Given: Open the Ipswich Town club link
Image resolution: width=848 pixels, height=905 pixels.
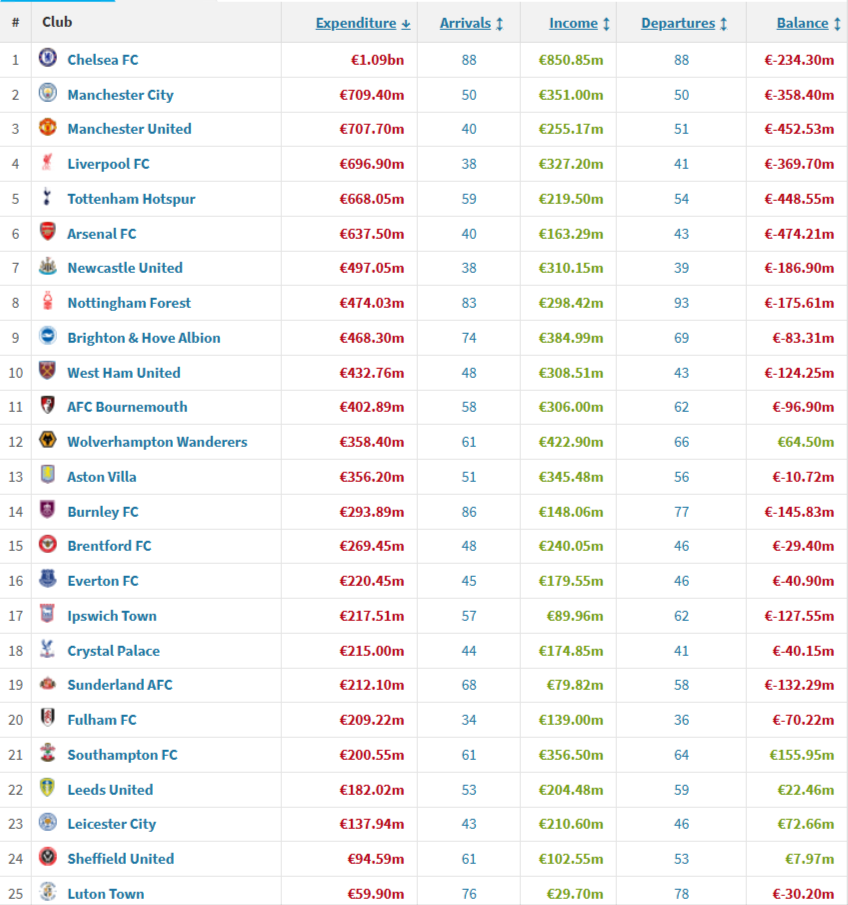Looking at the screenshot, I should pyautogui.click(x=112, y=616).
